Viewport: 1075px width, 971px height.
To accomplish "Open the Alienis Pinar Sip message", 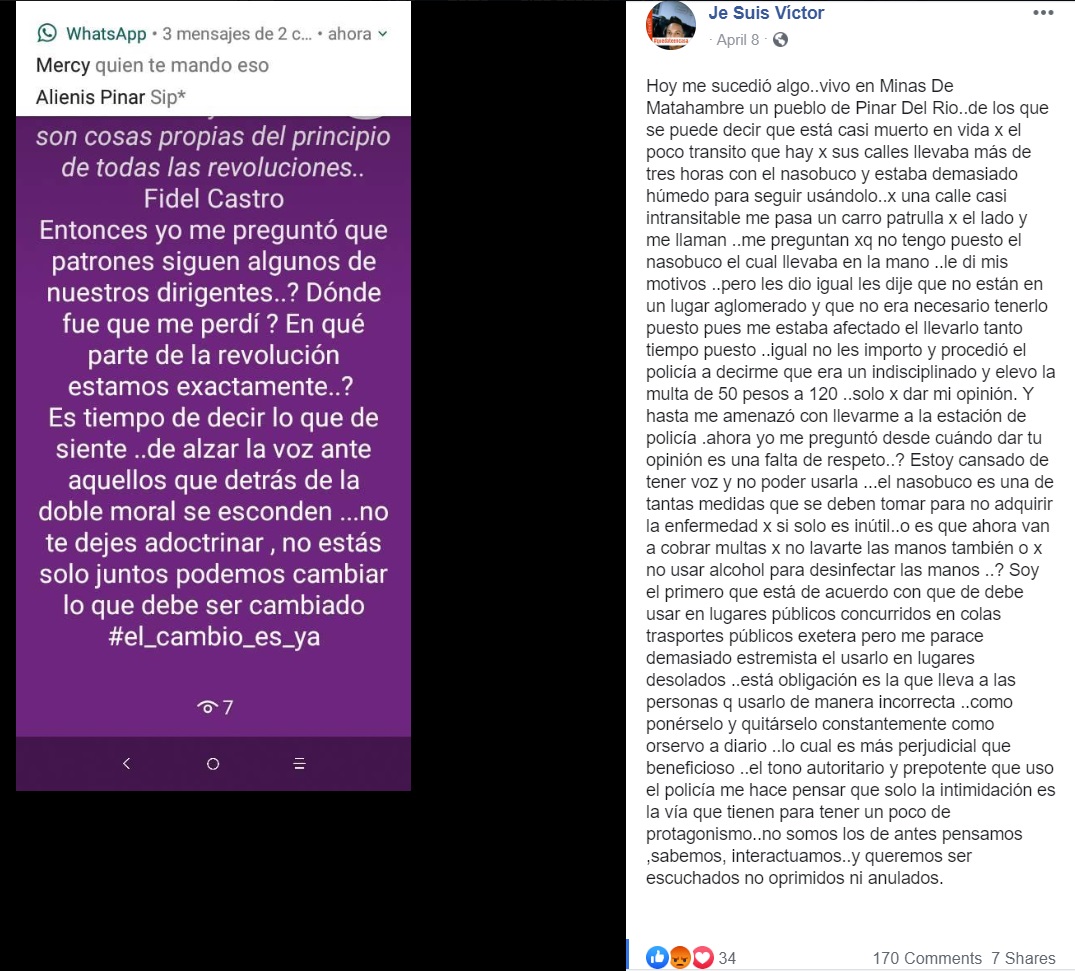I will click(x=110, y=97).
